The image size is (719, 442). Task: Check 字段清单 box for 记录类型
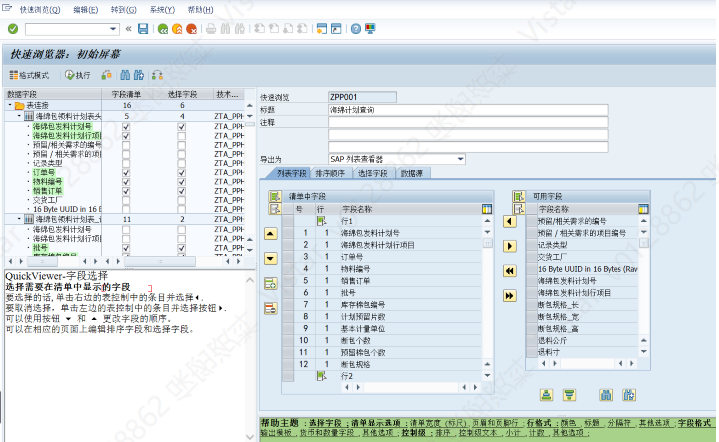pos(126,163)
